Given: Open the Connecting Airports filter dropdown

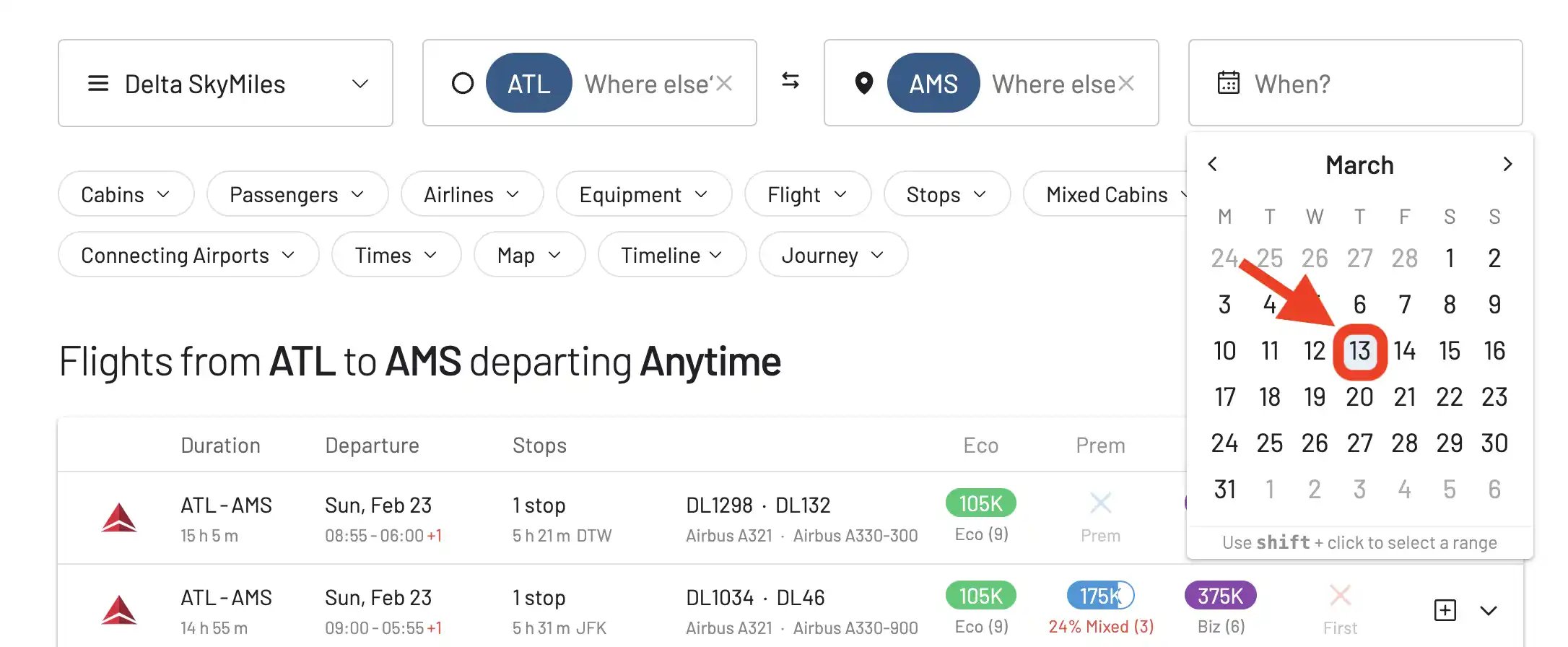Looking at the screenshot, I should (188, 255).
